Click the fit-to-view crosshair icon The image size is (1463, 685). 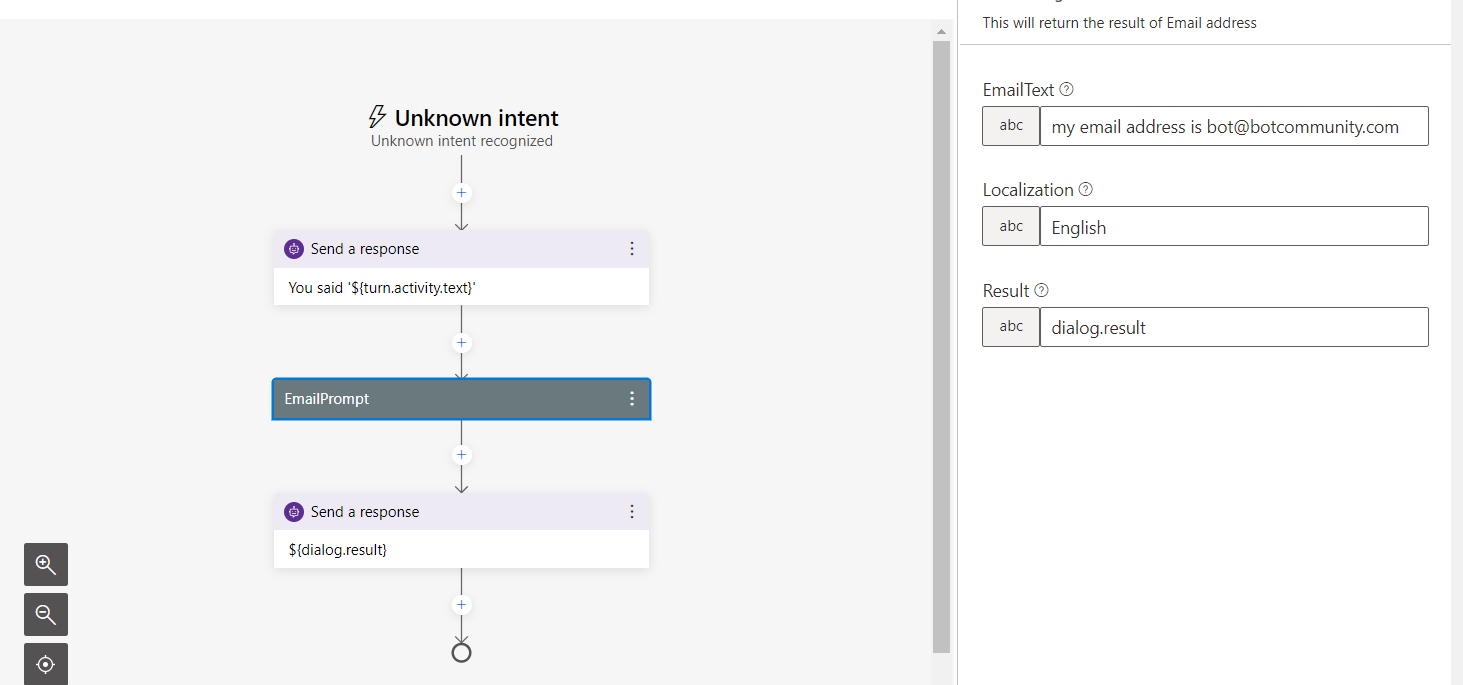[45, 664]
